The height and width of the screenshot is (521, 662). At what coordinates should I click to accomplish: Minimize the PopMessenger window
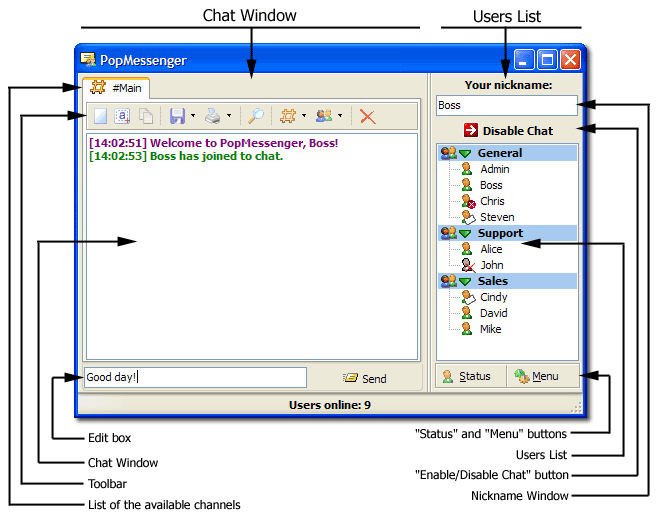click(x=524, y=60)
